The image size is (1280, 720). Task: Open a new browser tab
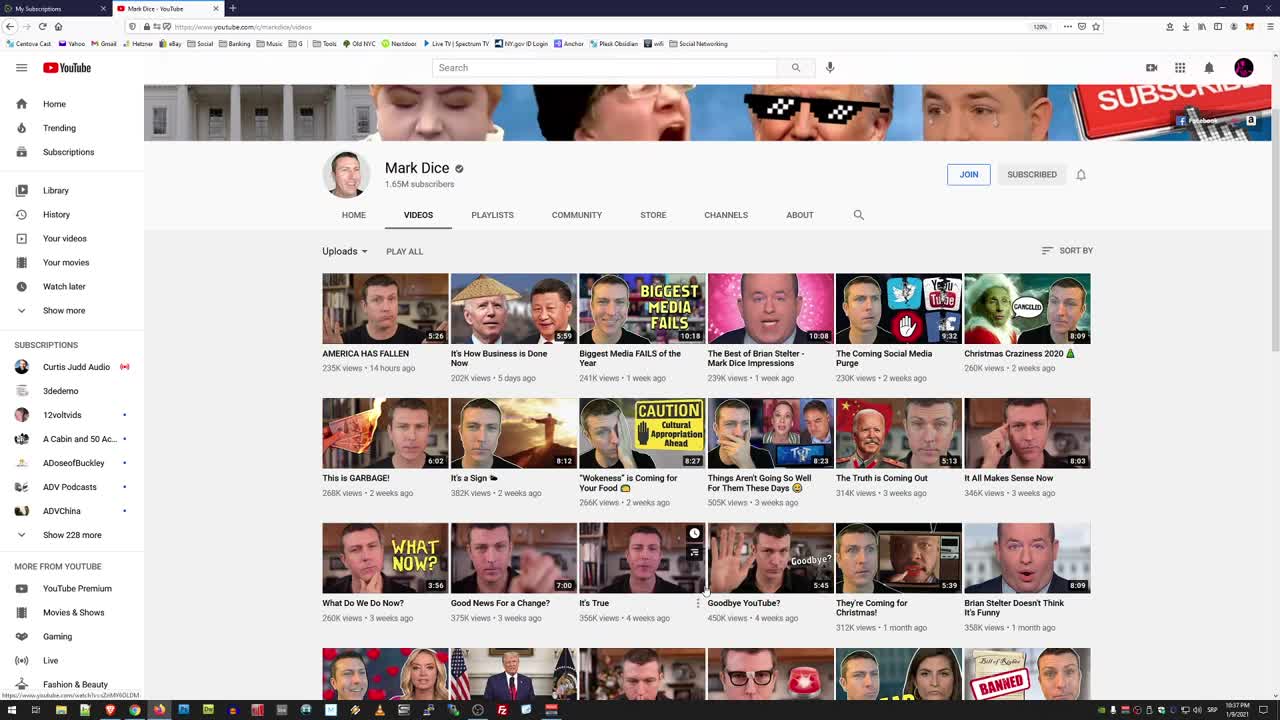click(232, 8)
